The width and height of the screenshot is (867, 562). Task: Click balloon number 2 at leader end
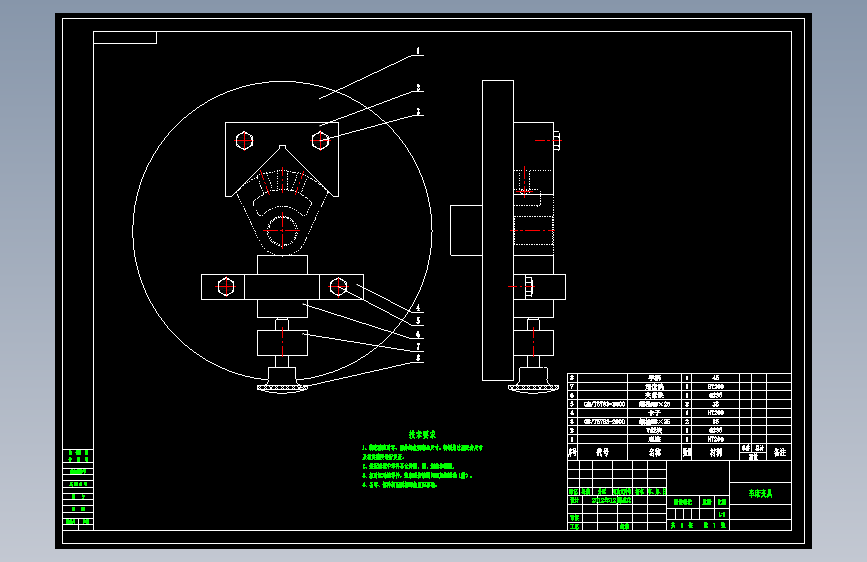tap(419, 87)
